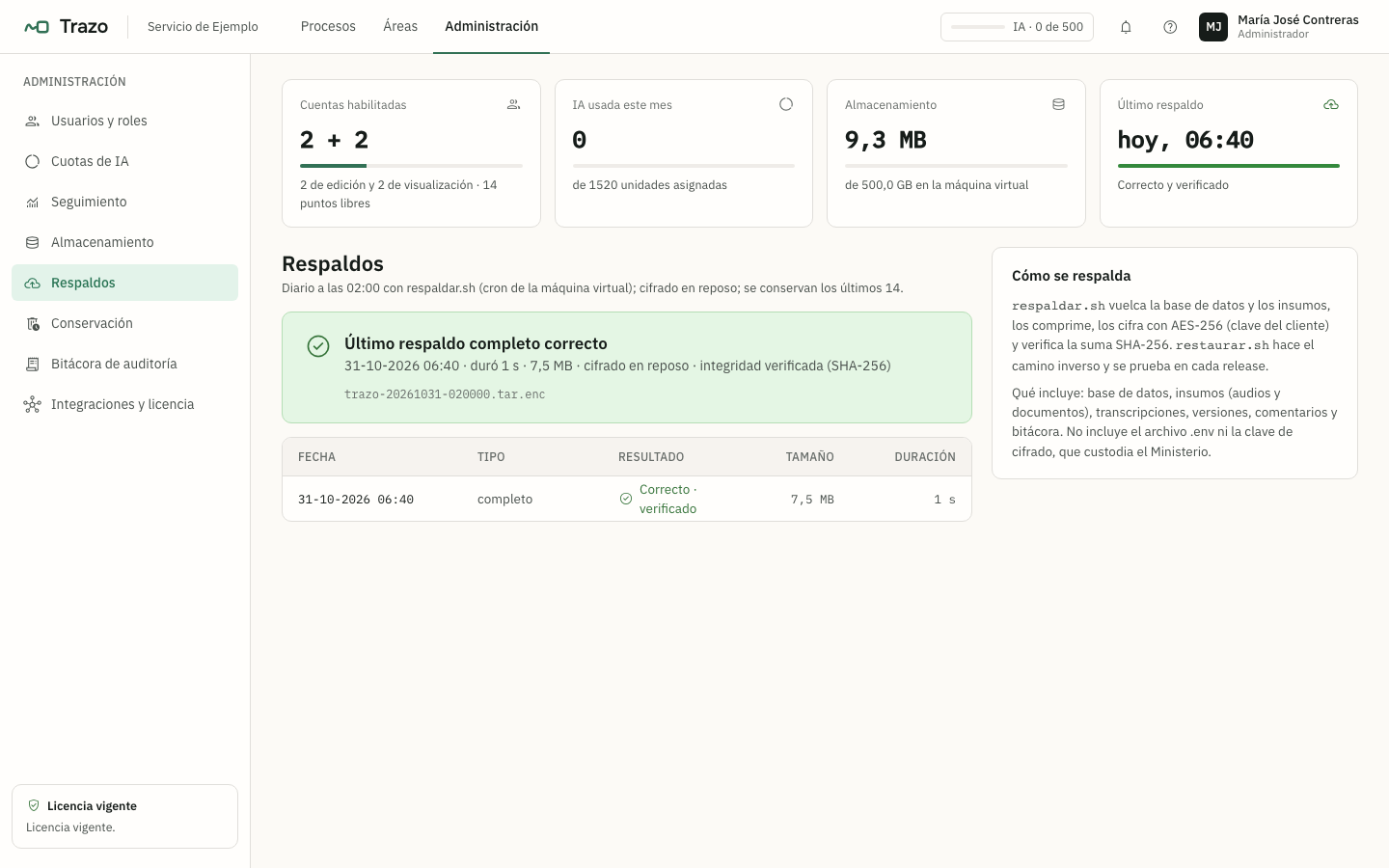
Task: Go to Usuarios y roles
Action: pyautogui.click(x=125, y=121)
